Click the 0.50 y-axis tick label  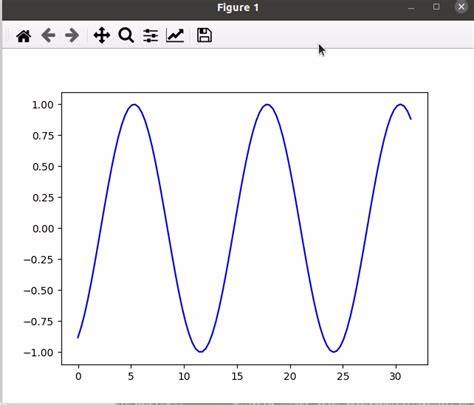(43, 167)
